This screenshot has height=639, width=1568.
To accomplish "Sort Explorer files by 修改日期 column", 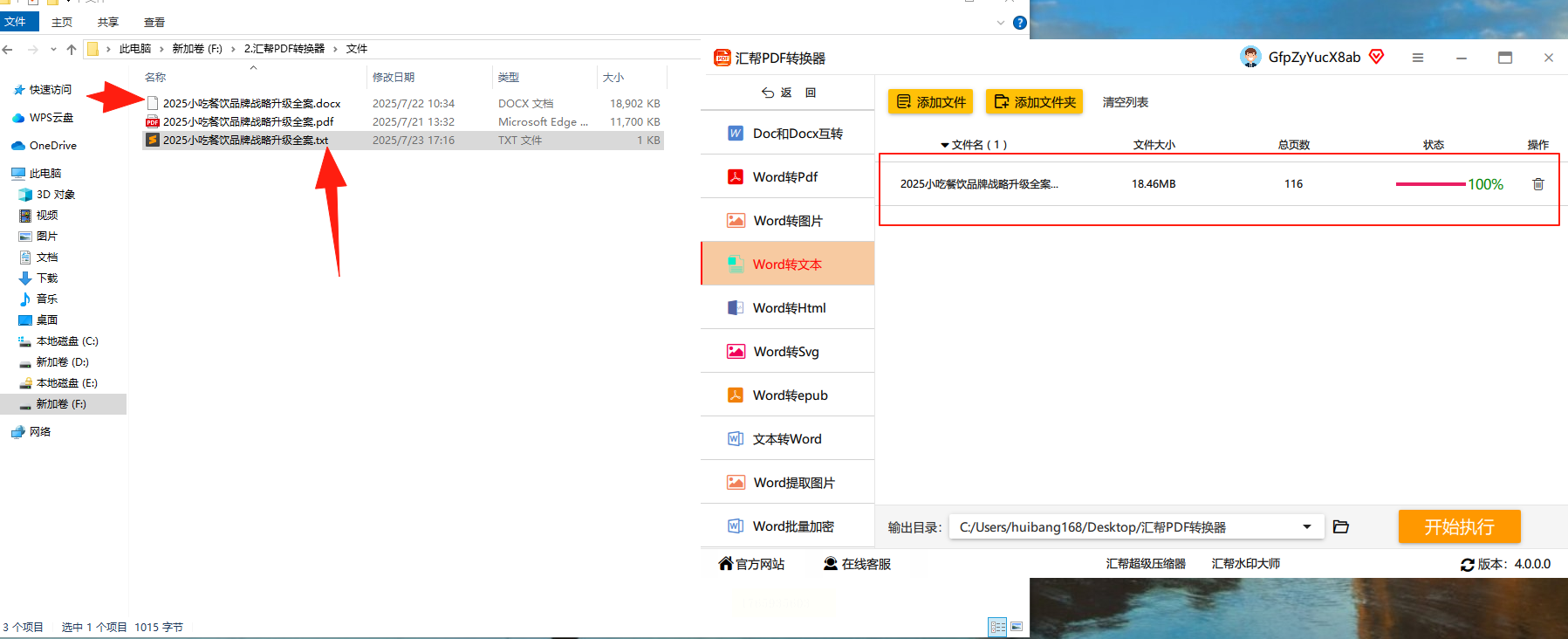I will pos(394,78).
